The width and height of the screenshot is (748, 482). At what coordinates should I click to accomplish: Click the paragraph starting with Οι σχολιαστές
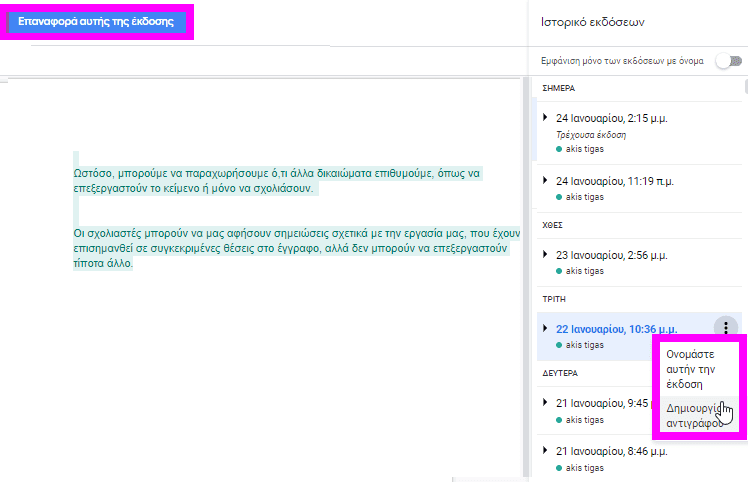click(x=296, y=248)
